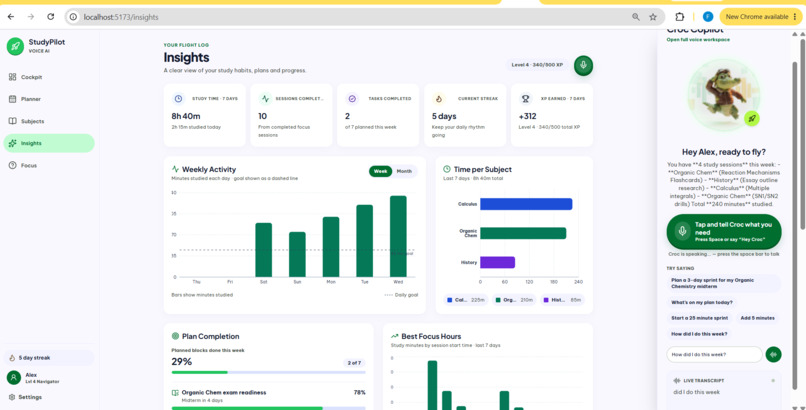Click the Best Focus Hours trend icon
Viewport: 806px width, 410px height.
pyautogui.click(x=395, y=336)
